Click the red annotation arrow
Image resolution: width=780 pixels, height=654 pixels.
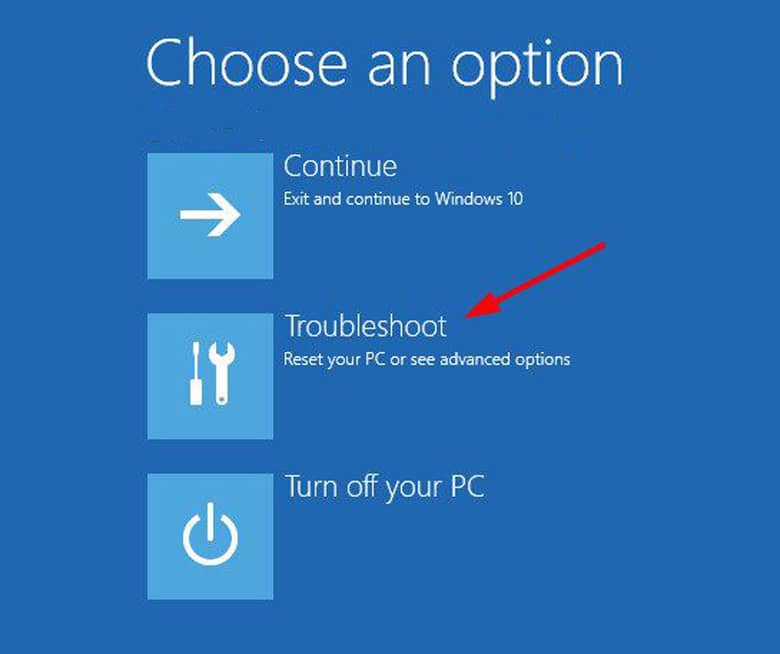535,280
